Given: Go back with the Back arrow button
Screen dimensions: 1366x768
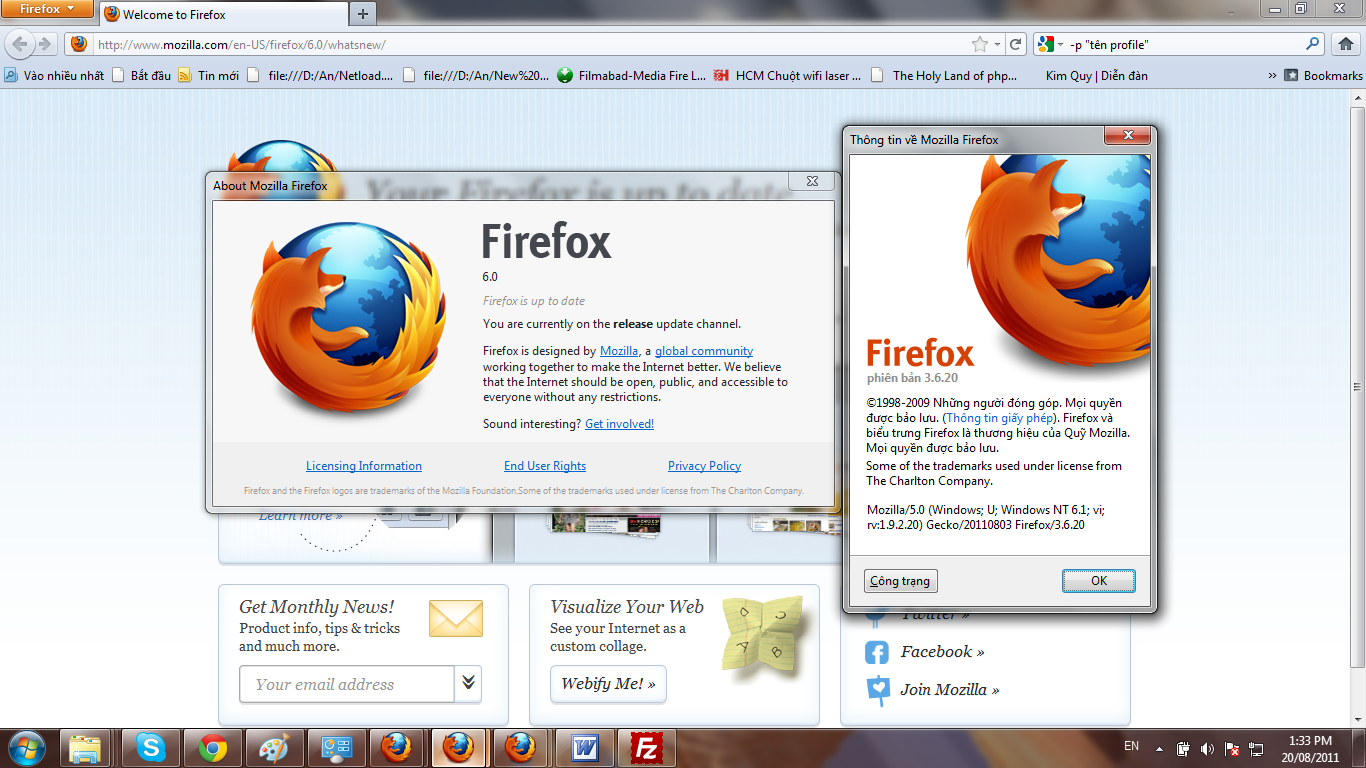Looking at the screenshot, I should pyautogui.click(x=19, y=44).
